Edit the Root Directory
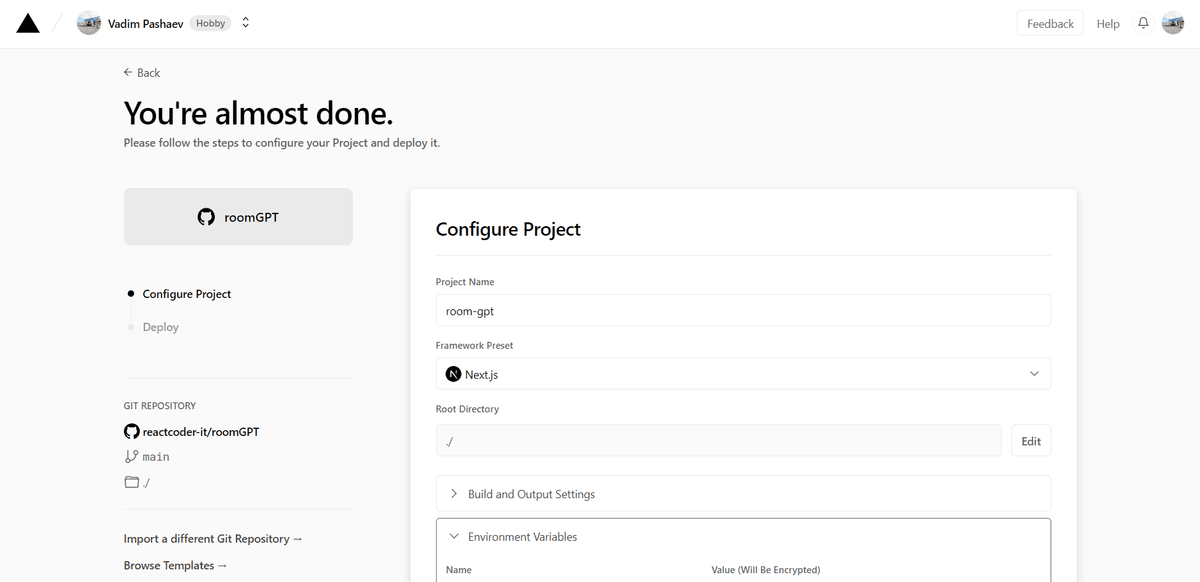 pyautogui.click(x=1031, y=441)
